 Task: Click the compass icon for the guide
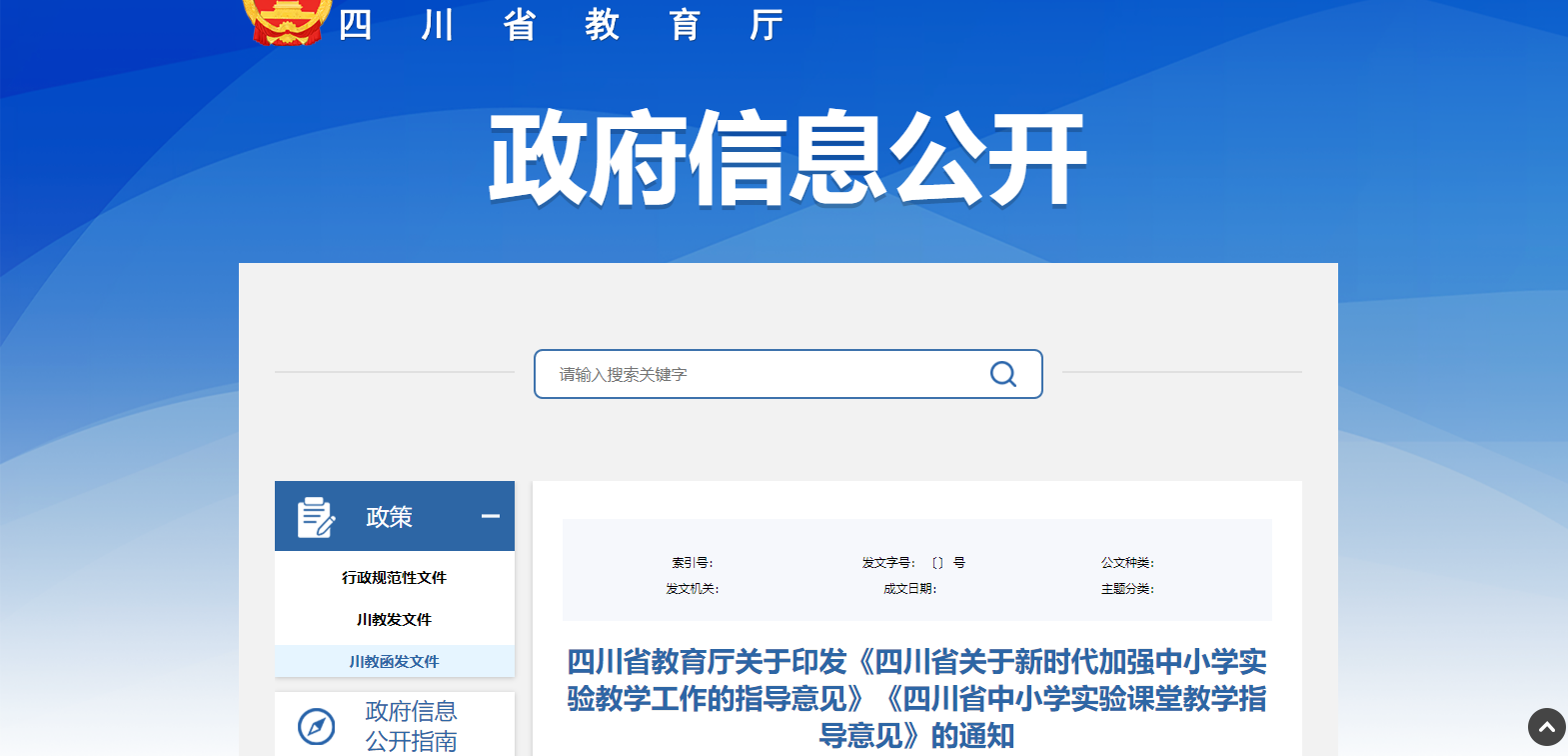click(x=317, y=726)
